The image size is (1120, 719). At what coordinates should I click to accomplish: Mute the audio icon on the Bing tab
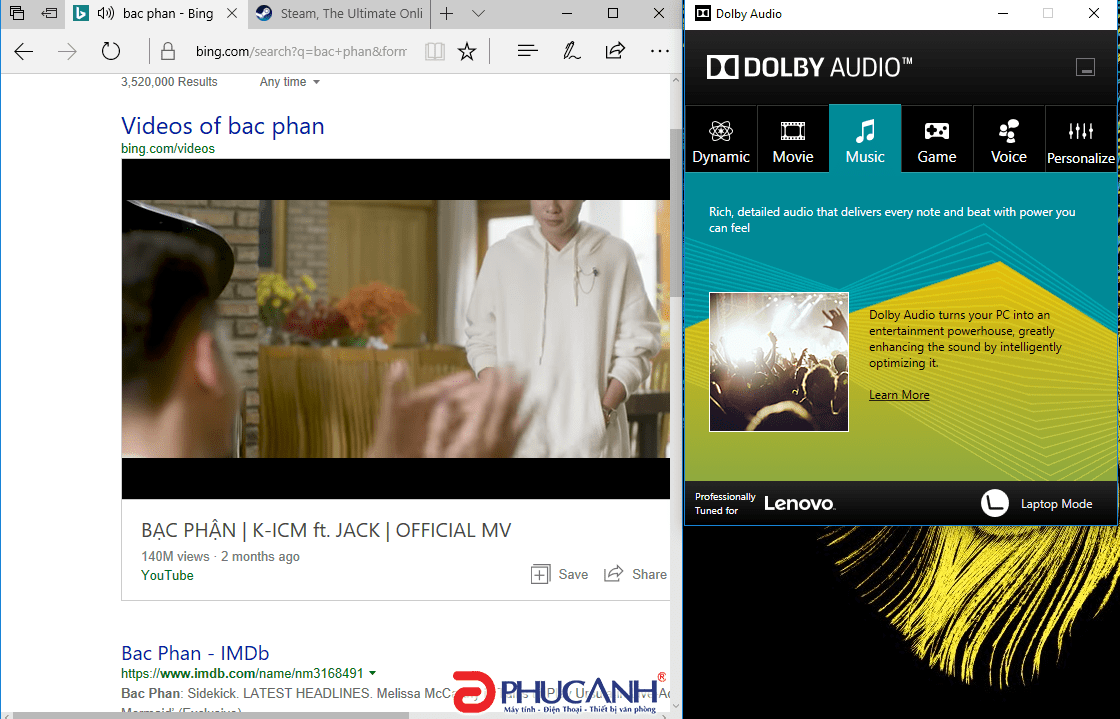[106, 13]
